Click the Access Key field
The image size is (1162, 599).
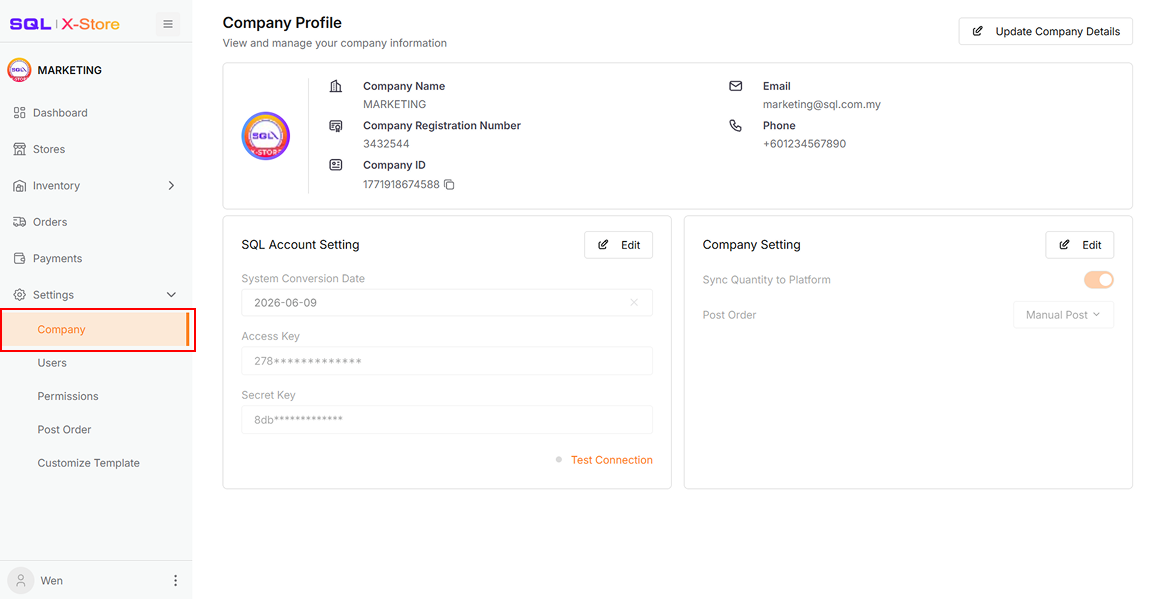tap(447, 361)
